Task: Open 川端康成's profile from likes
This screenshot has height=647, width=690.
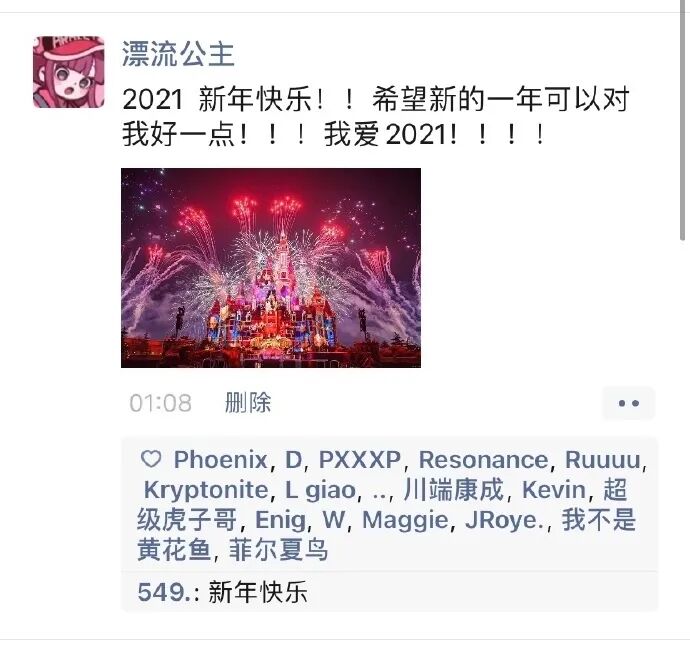Action: tap(453, 489)
